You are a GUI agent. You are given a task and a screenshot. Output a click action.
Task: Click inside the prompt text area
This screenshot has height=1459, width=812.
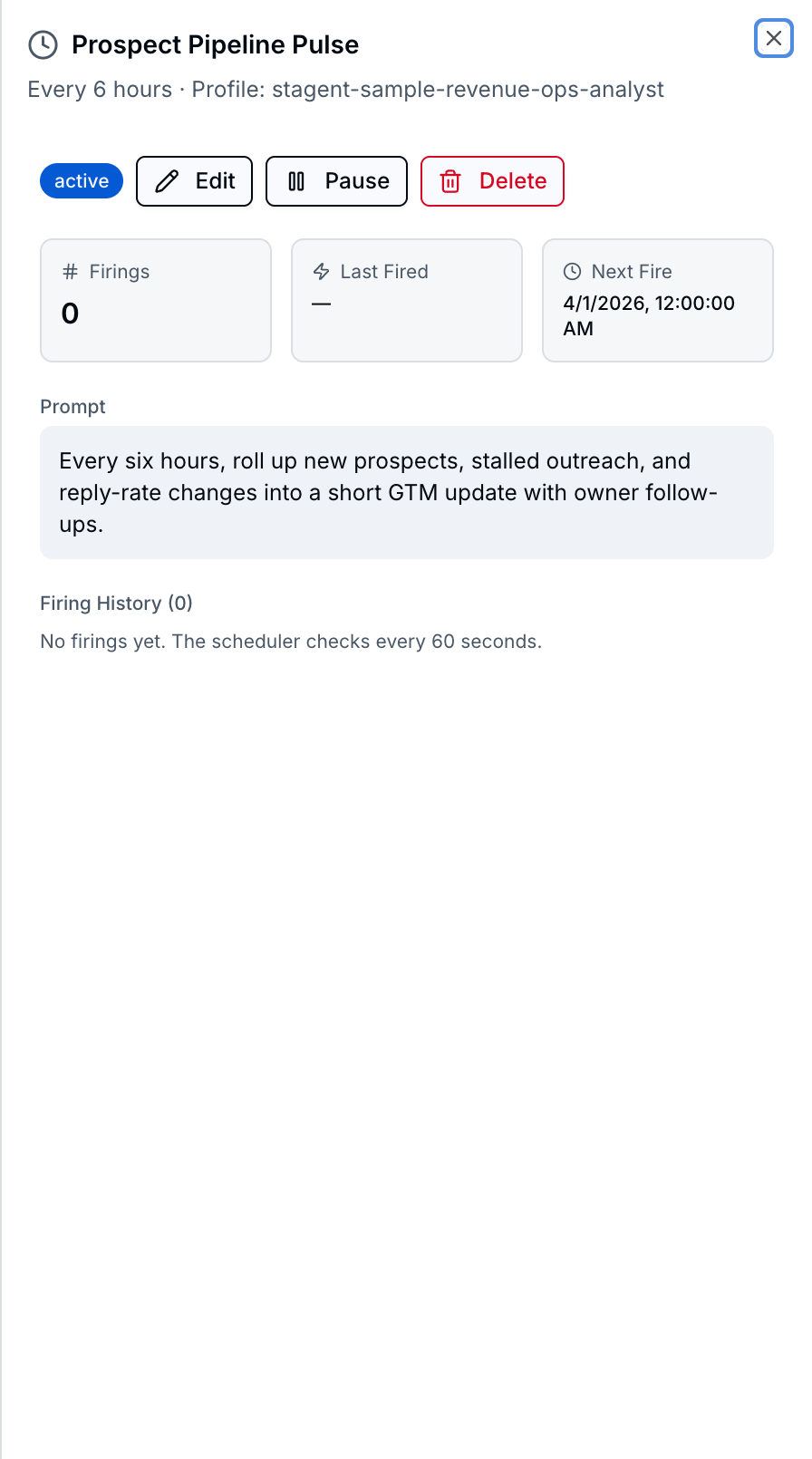coord(406,492)
